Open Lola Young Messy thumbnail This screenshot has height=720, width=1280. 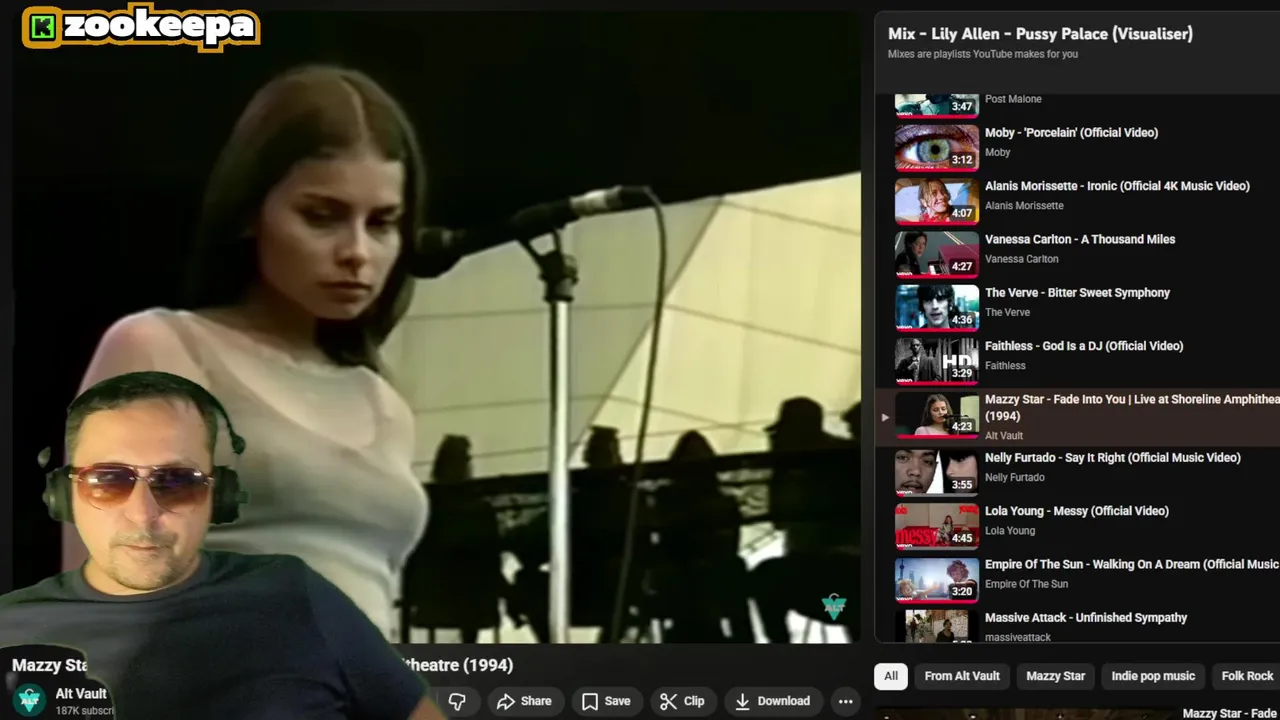pos(937,525)
